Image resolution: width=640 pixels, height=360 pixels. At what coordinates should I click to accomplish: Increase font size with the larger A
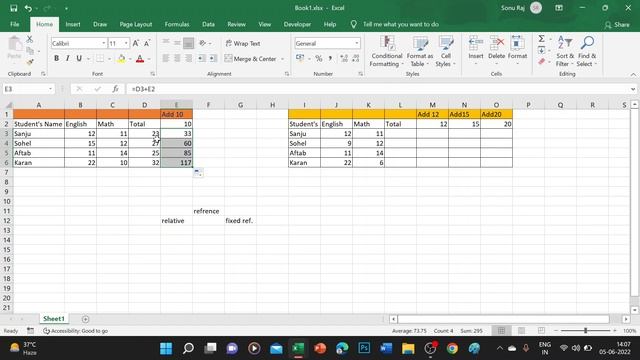[136, 43]
